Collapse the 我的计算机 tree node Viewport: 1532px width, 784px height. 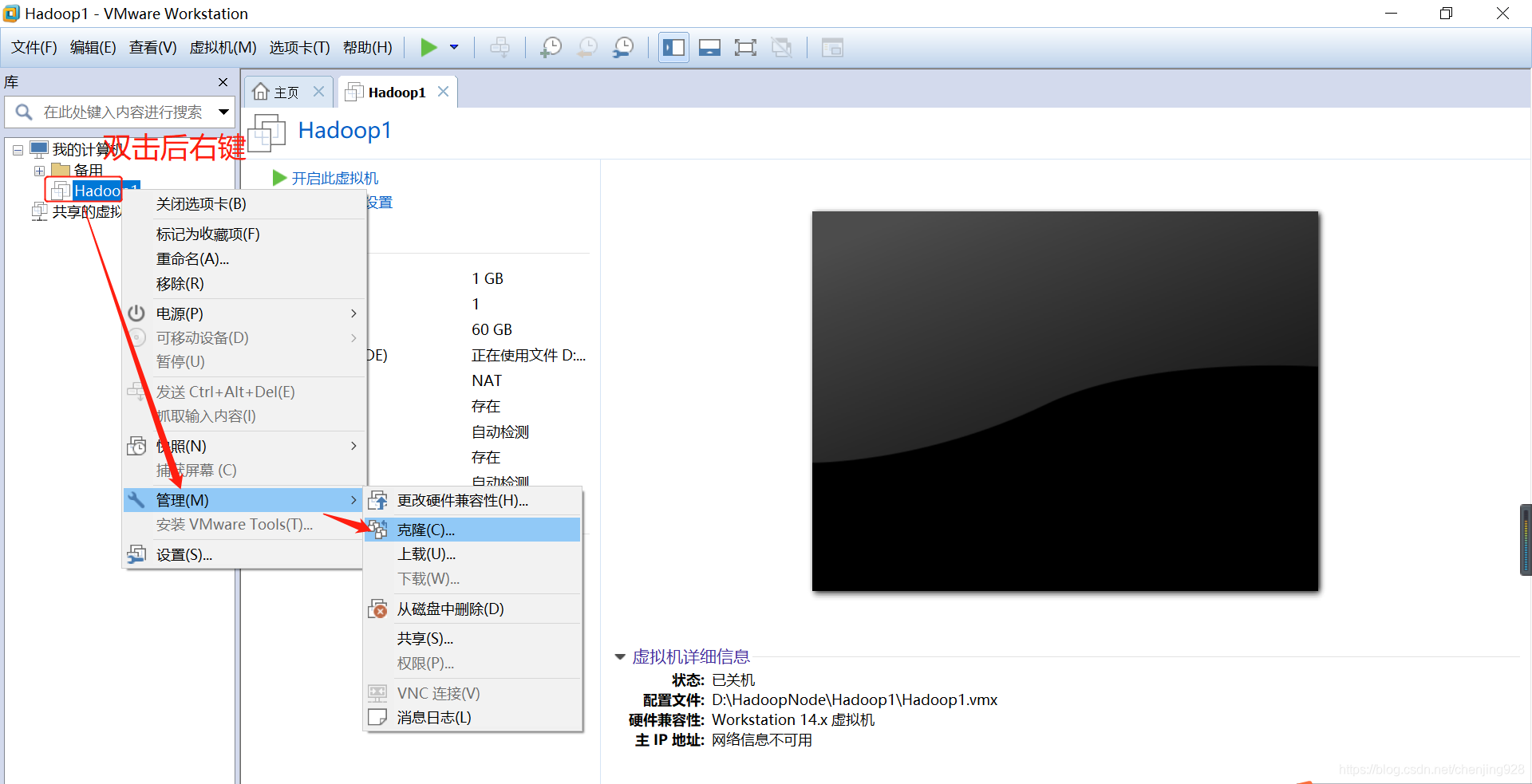pyautogui.click(x=18, y=150)
